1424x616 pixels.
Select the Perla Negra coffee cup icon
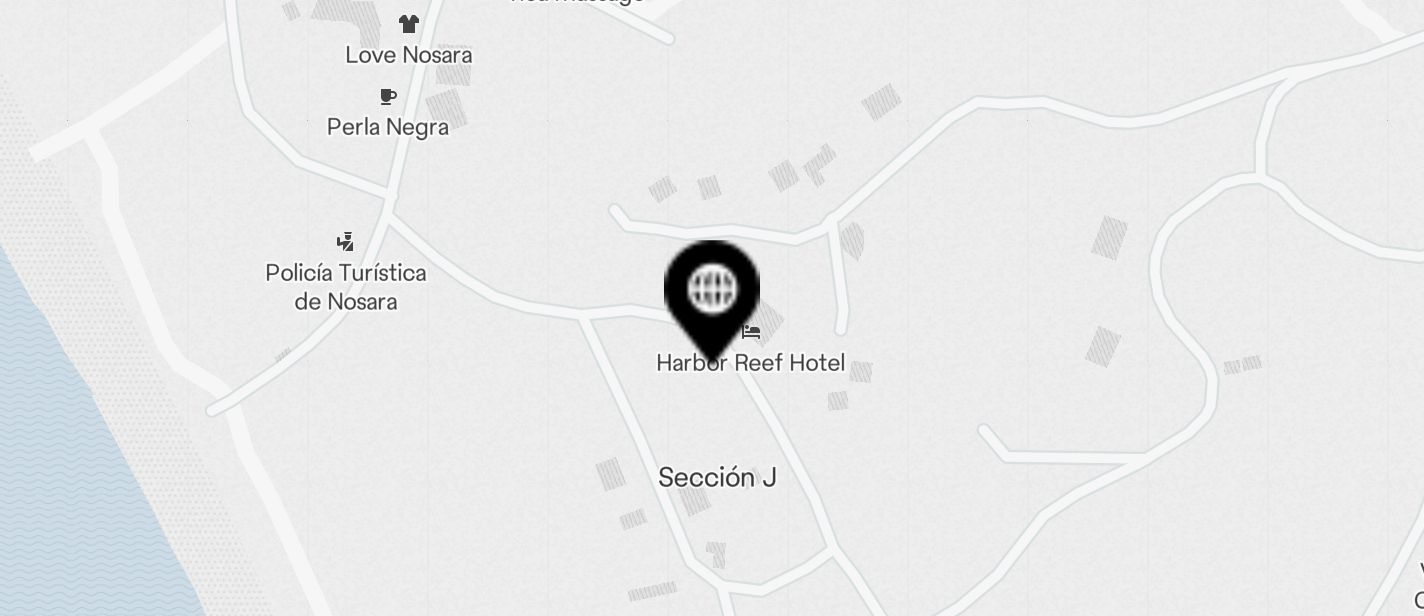click(x=388, y=96)
